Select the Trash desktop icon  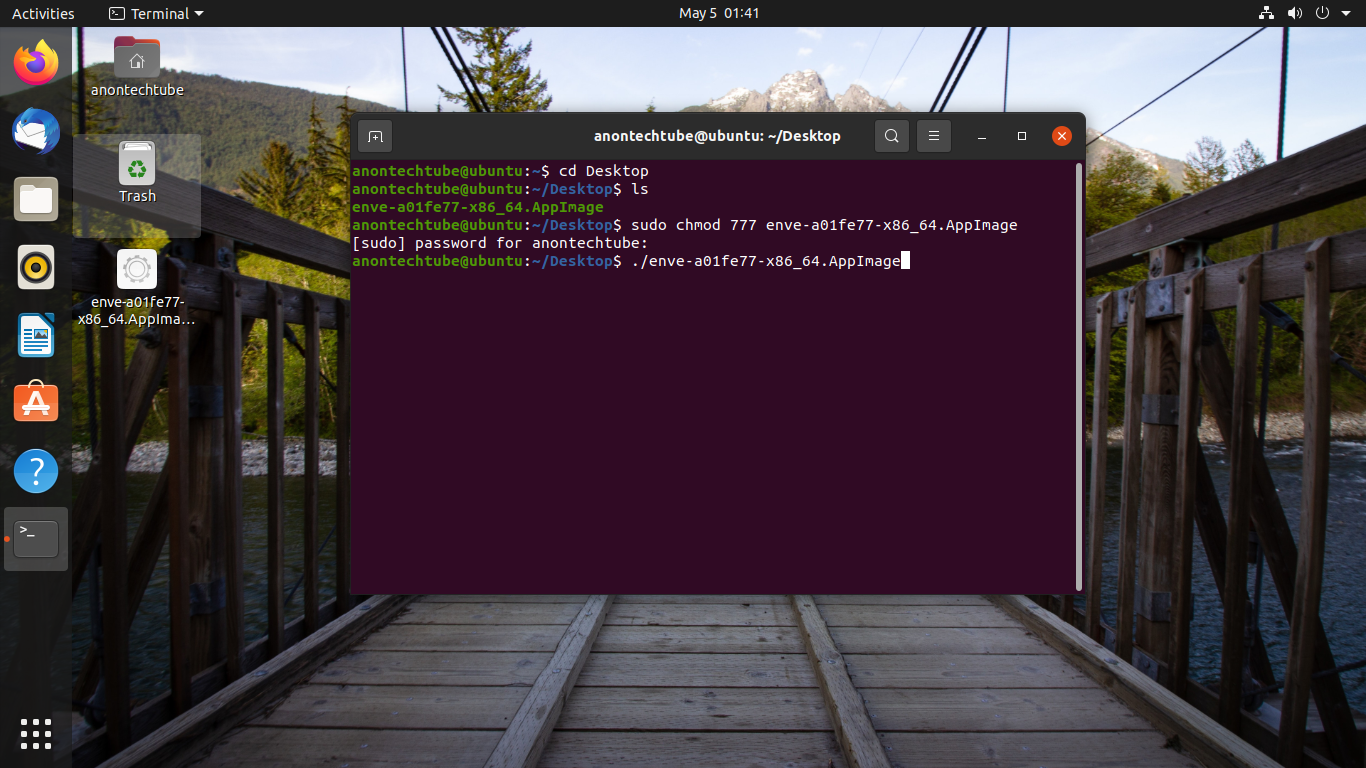[137, 173]
